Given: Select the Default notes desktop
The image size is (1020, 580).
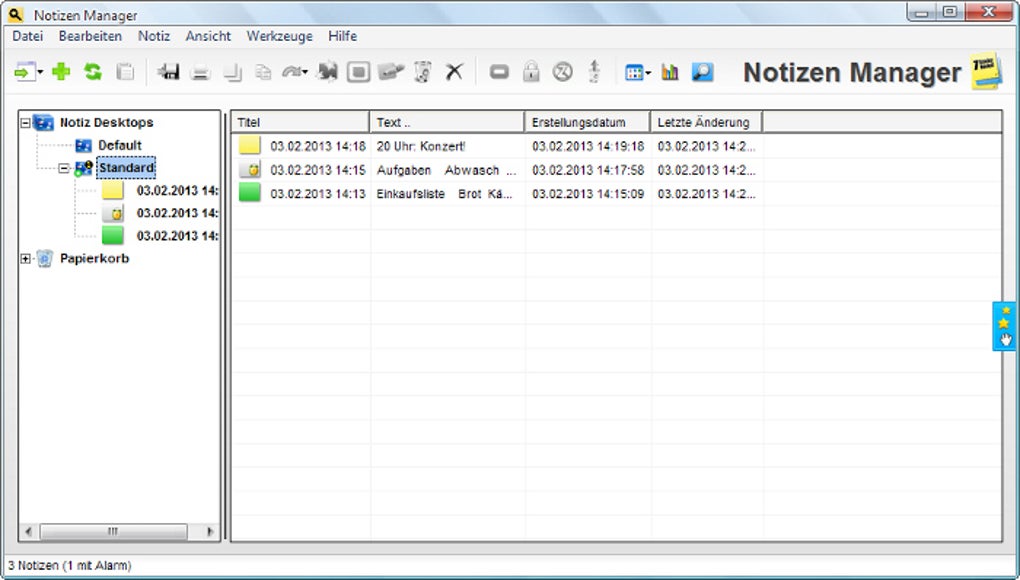Looking at the screenshot, I should 121,144.
